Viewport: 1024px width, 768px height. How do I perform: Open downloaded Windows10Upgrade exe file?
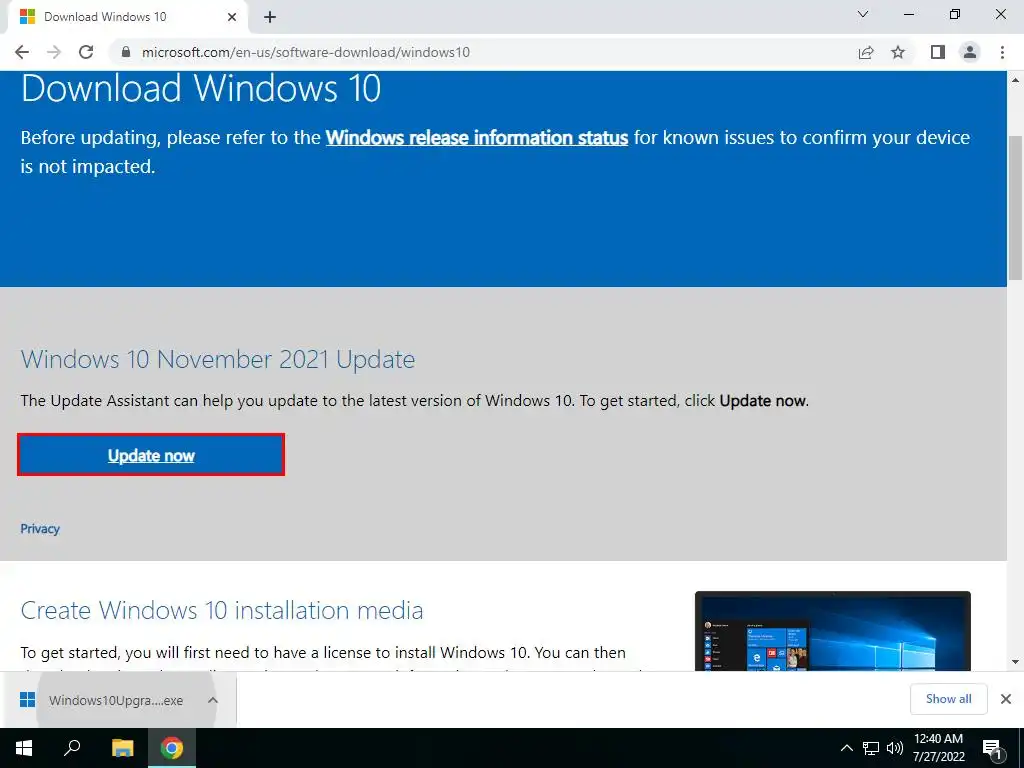[x=116, y=701]
